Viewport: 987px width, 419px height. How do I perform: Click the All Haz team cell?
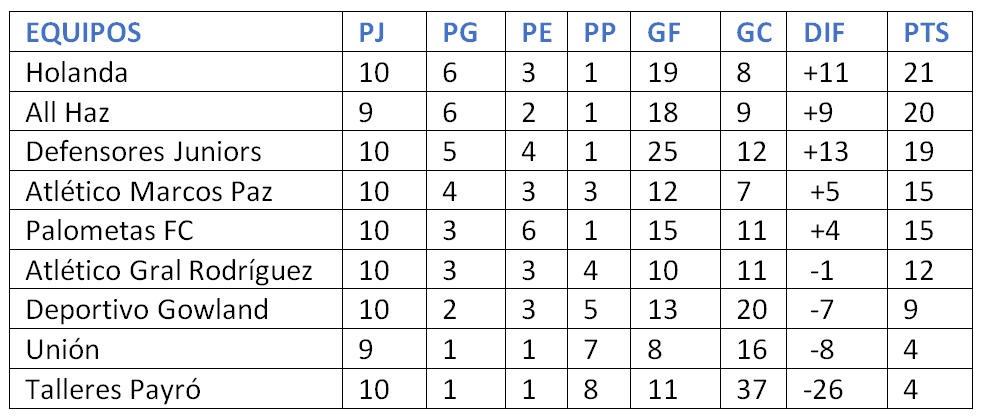(67, 113)
